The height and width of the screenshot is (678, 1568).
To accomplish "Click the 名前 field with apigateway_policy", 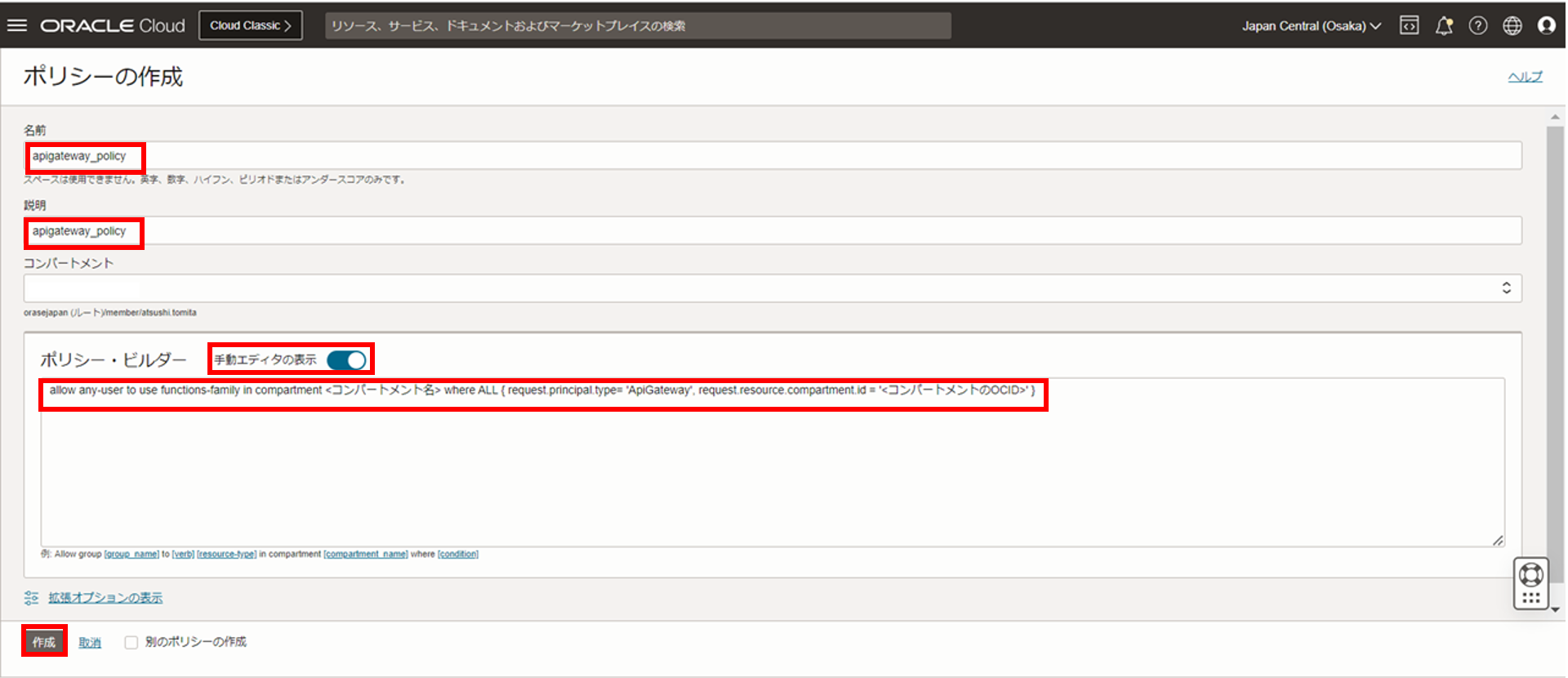I will [773, 156].
